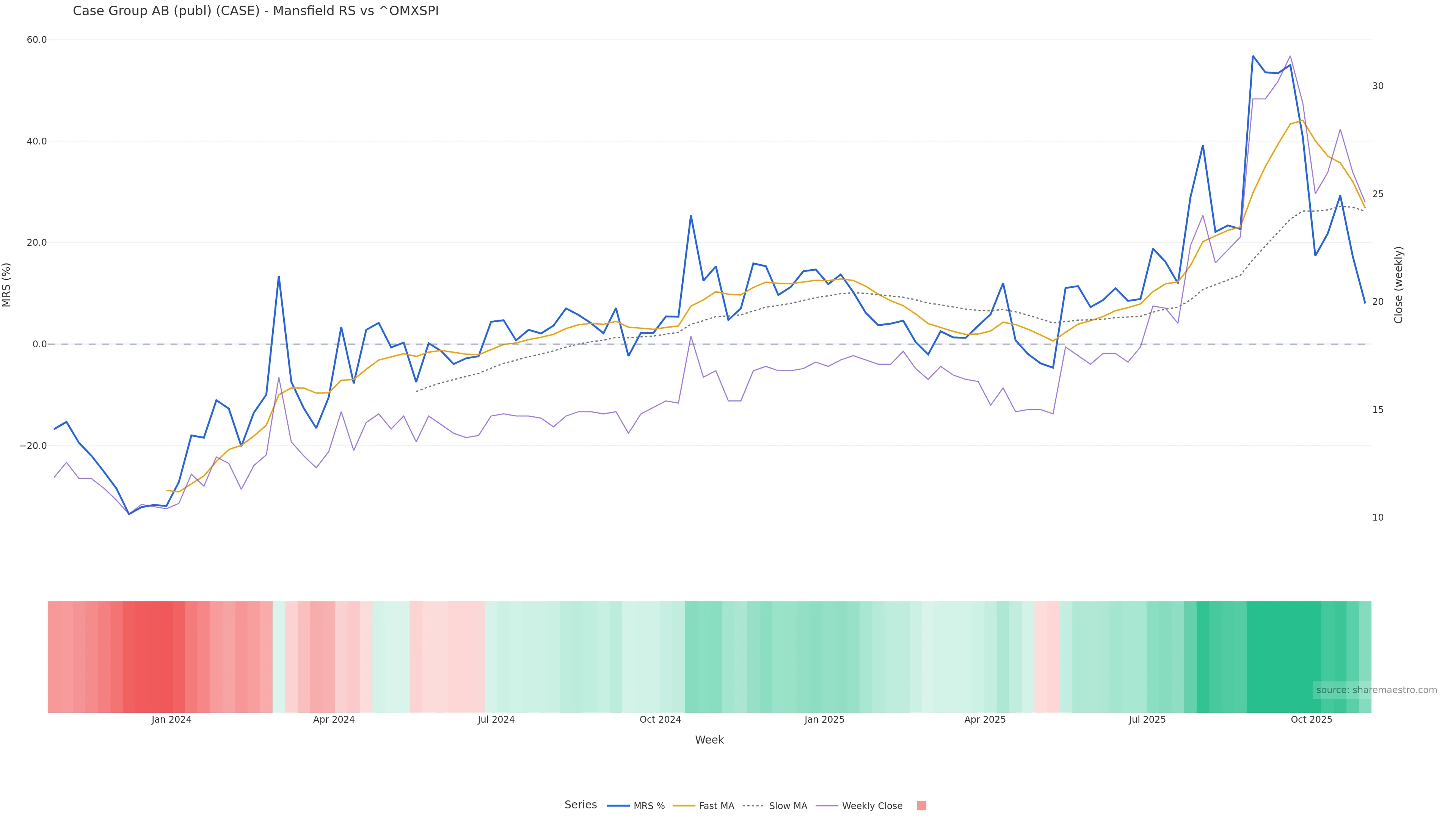1456x819 pixels.
Task: Click the purple Weekly Close legend line icon
Action: [x=827, y=806]
